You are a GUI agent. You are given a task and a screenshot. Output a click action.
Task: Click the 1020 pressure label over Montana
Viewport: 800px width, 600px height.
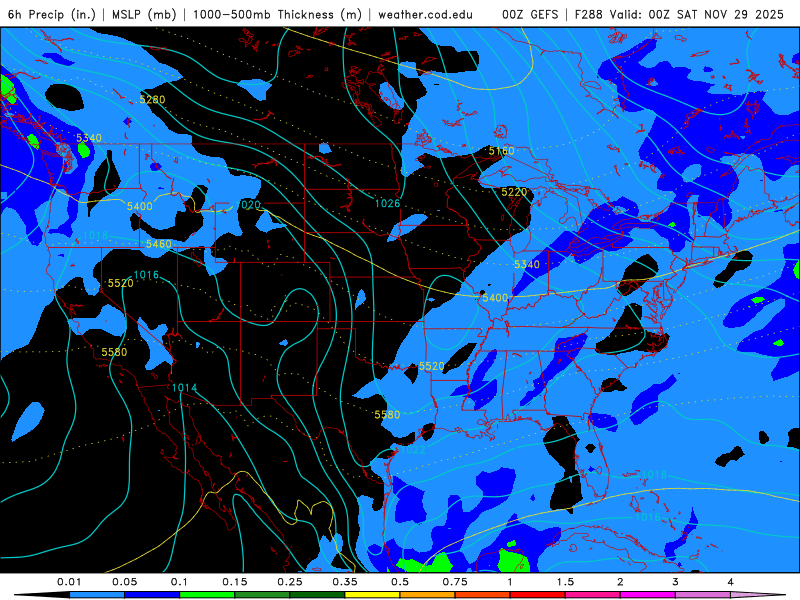click(249, 205)
